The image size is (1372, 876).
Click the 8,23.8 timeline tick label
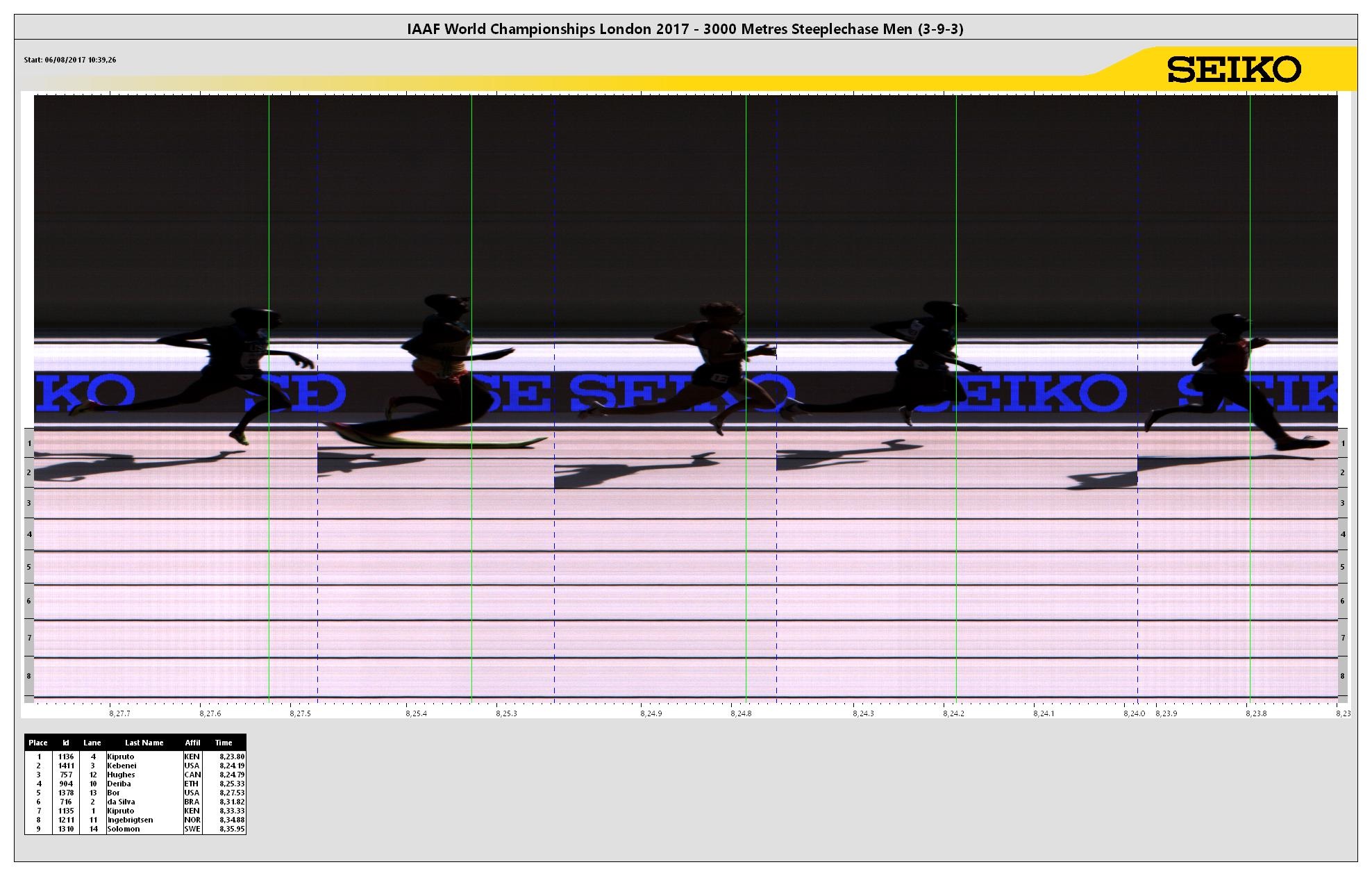coord(1255,713)
